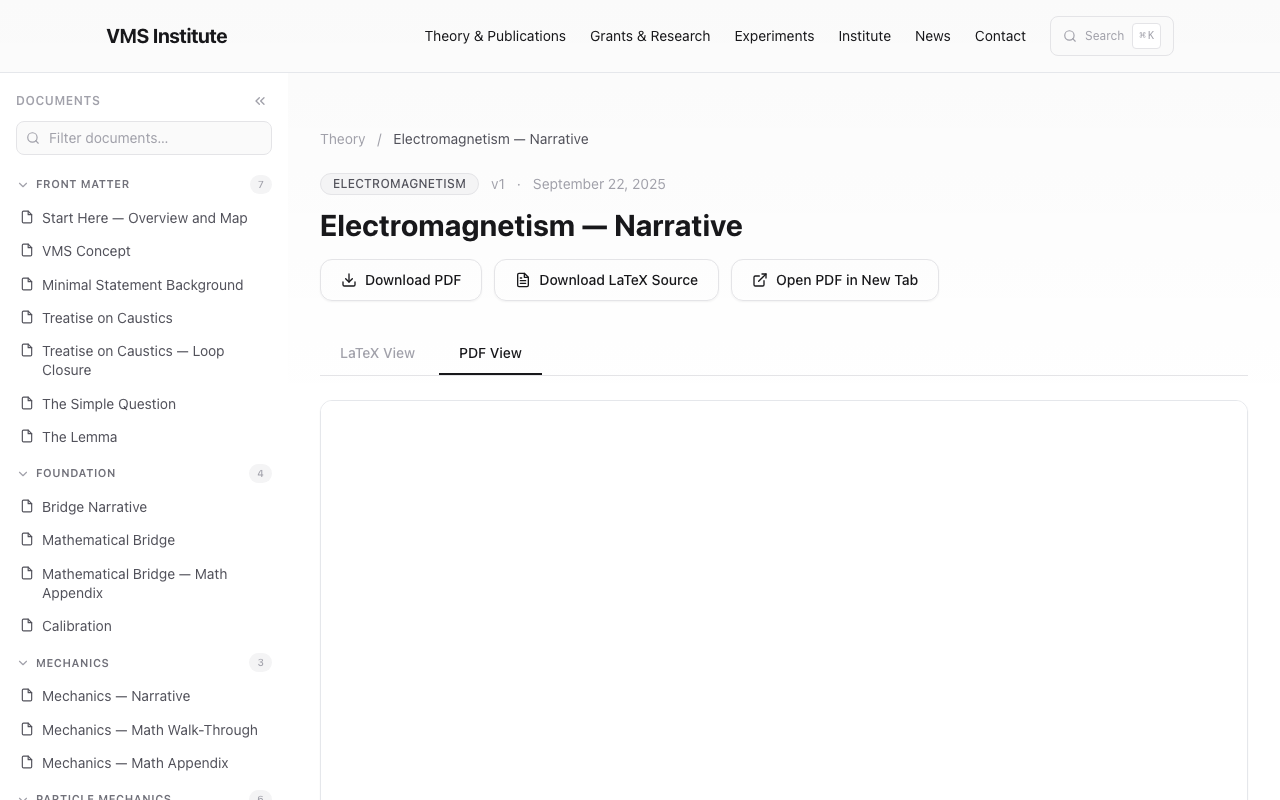The image size is (1280, 800).
Task: Switch to the LaTeX View tab
Action: coord(377,353)
